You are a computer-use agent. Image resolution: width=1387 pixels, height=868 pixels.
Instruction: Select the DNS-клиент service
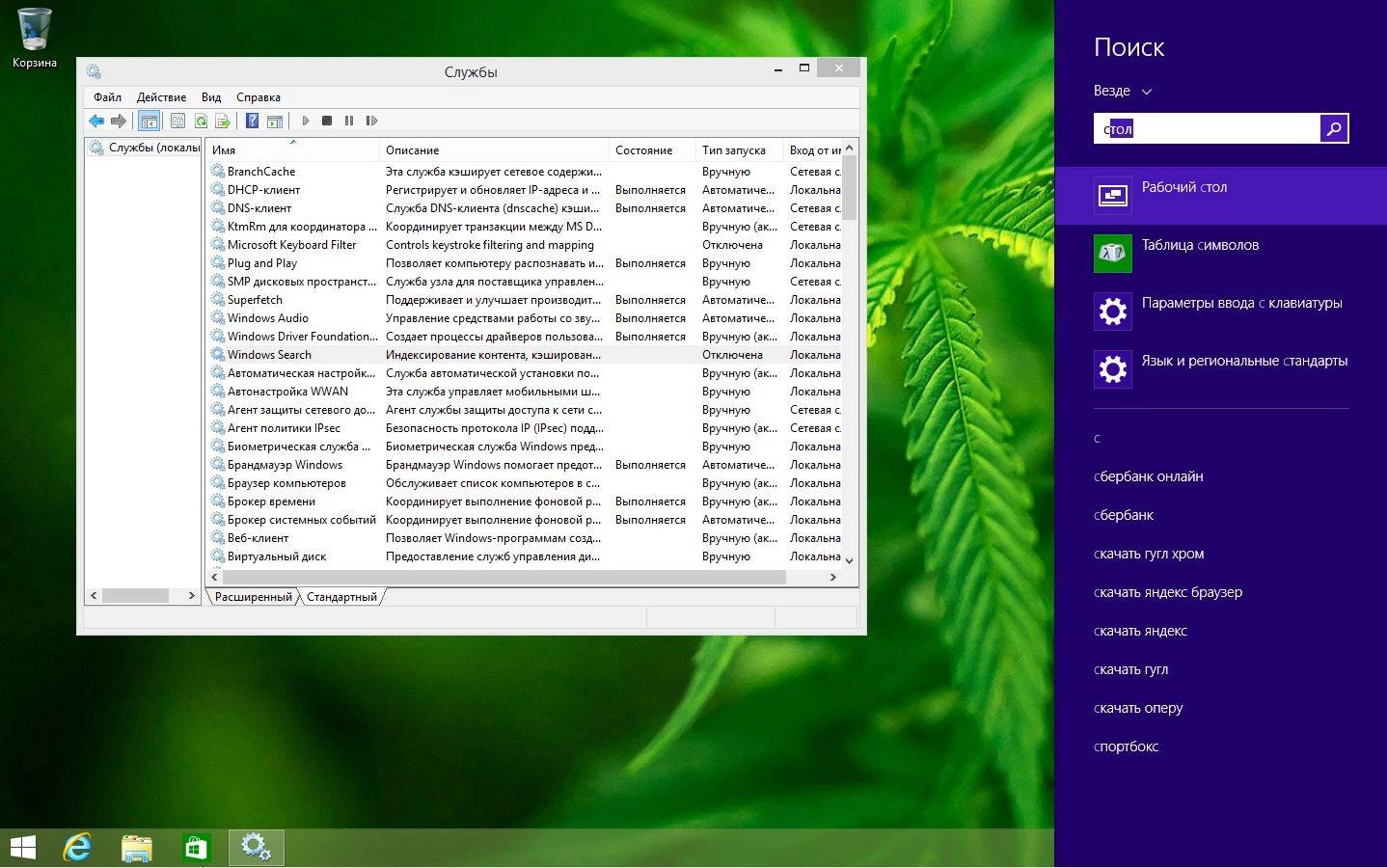525,208
